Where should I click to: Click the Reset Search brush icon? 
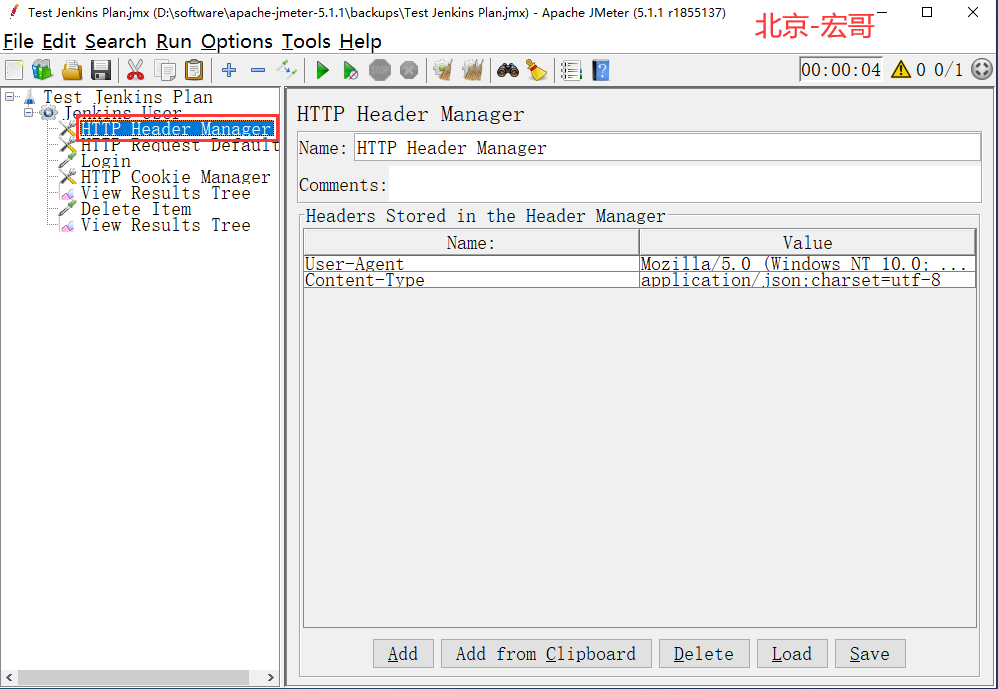point(537,70)
